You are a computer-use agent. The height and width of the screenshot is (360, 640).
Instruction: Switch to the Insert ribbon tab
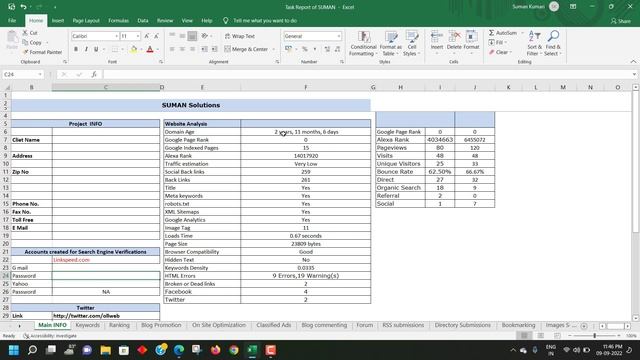click(x=58, y=20)
